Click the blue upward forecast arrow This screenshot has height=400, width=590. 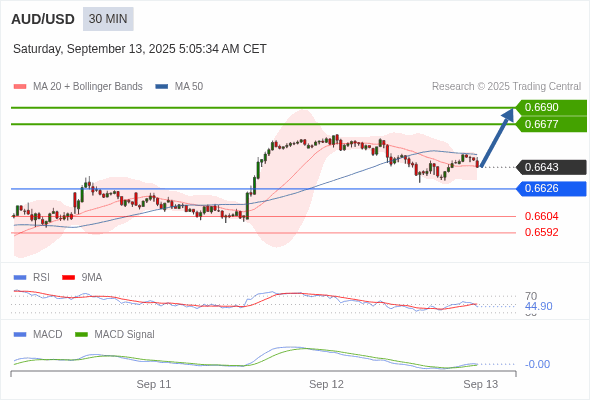point(497,138)
